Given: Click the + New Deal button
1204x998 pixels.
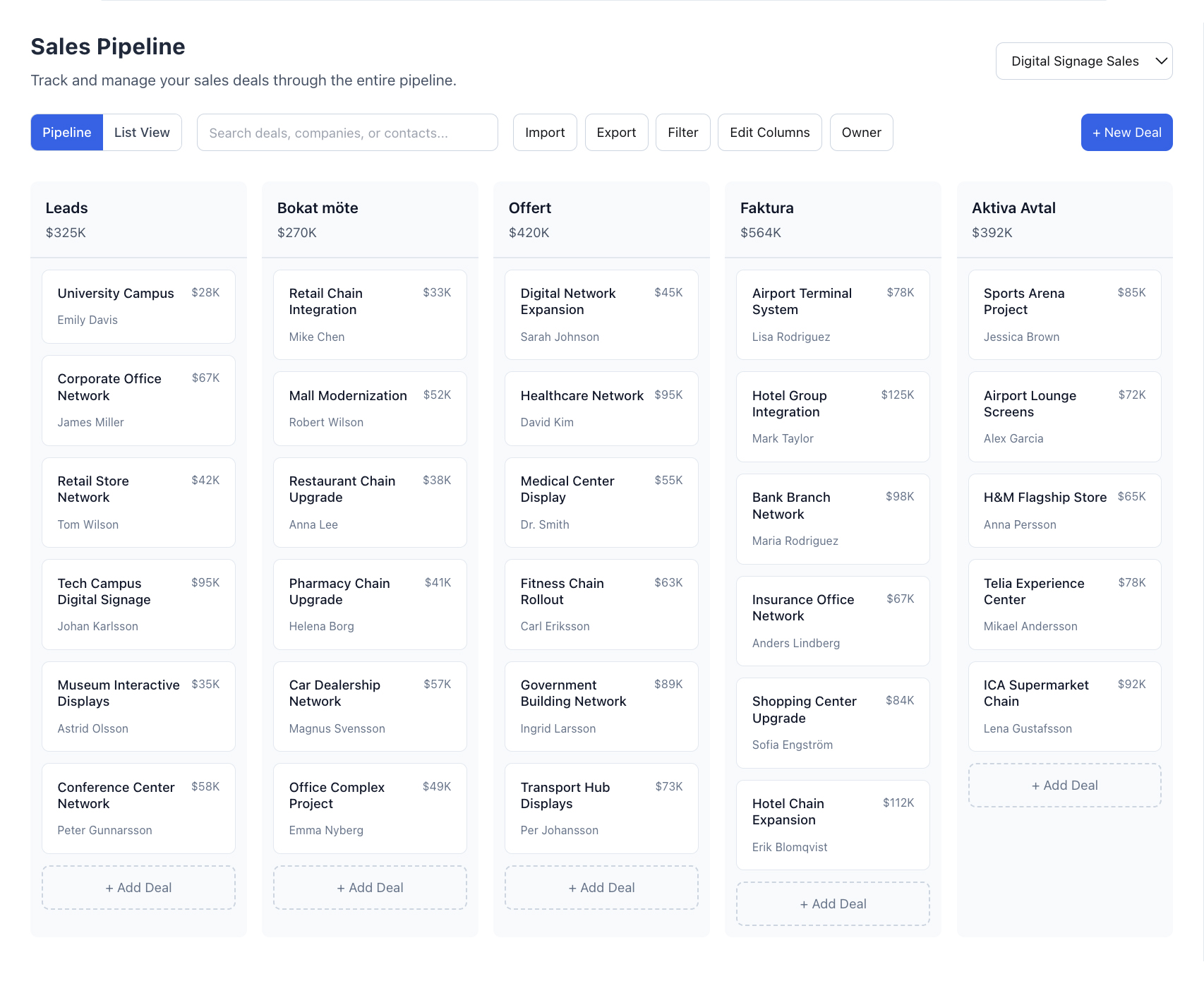Looking at the screenshot, I should tap(1126, 132).
